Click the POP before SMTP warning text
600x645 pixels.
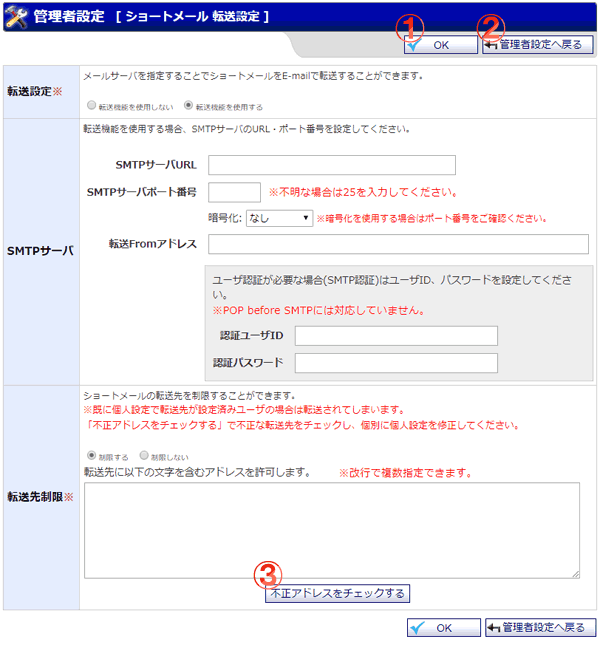[x=319, y=310]
